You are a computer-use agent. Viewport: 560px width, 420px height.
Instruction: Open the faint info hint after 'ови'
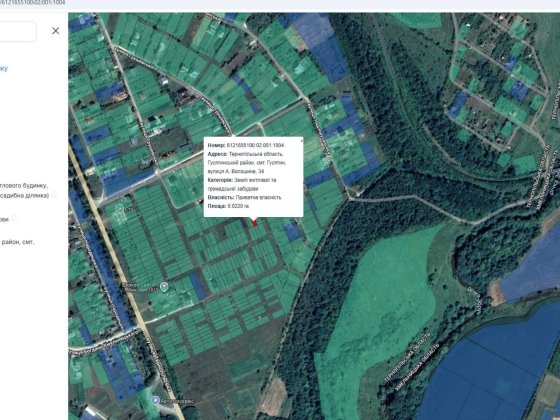[14, 218]
